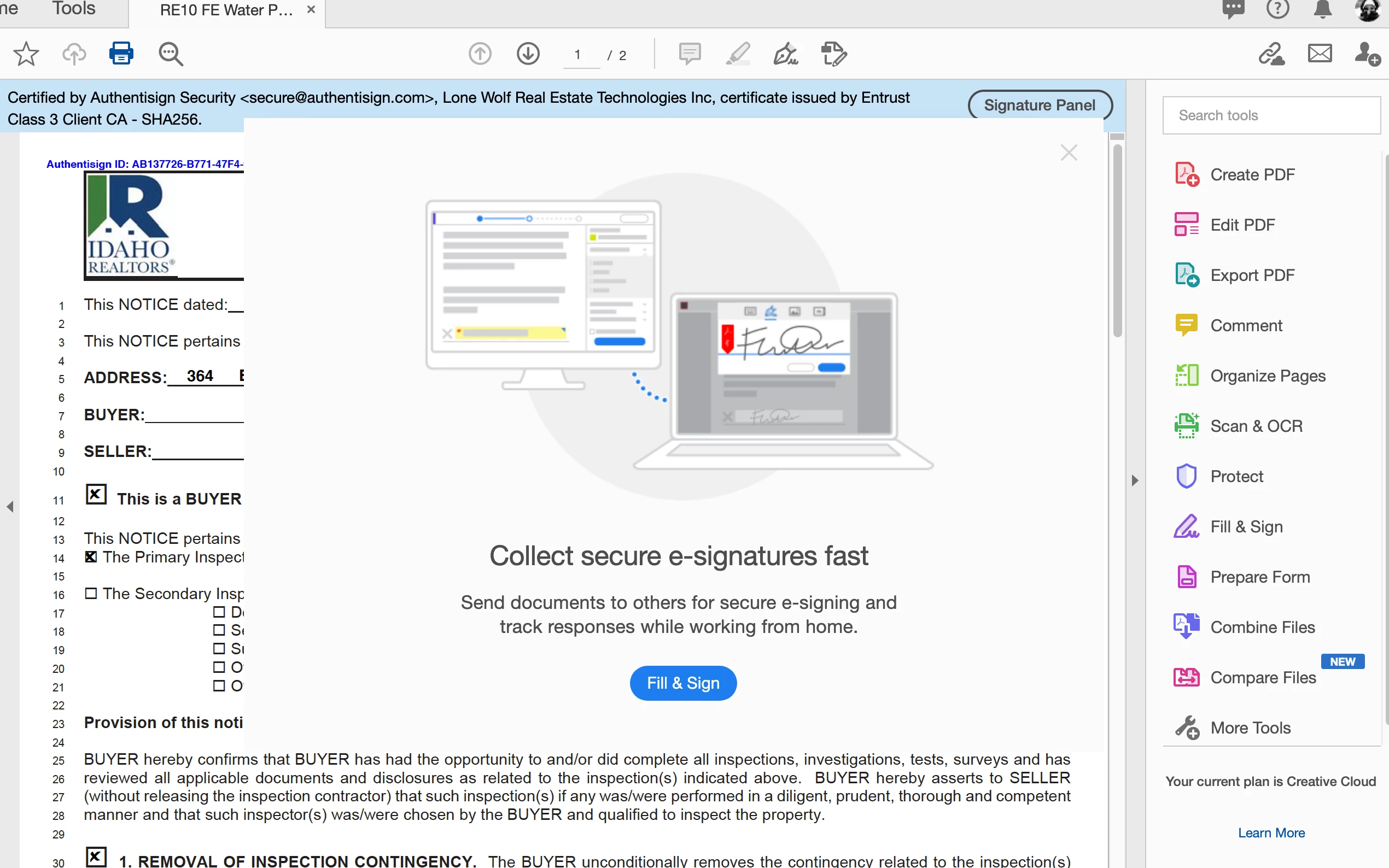Go to next page arrow
Viewport: 1389px width, 868px height.
(528, 54)
